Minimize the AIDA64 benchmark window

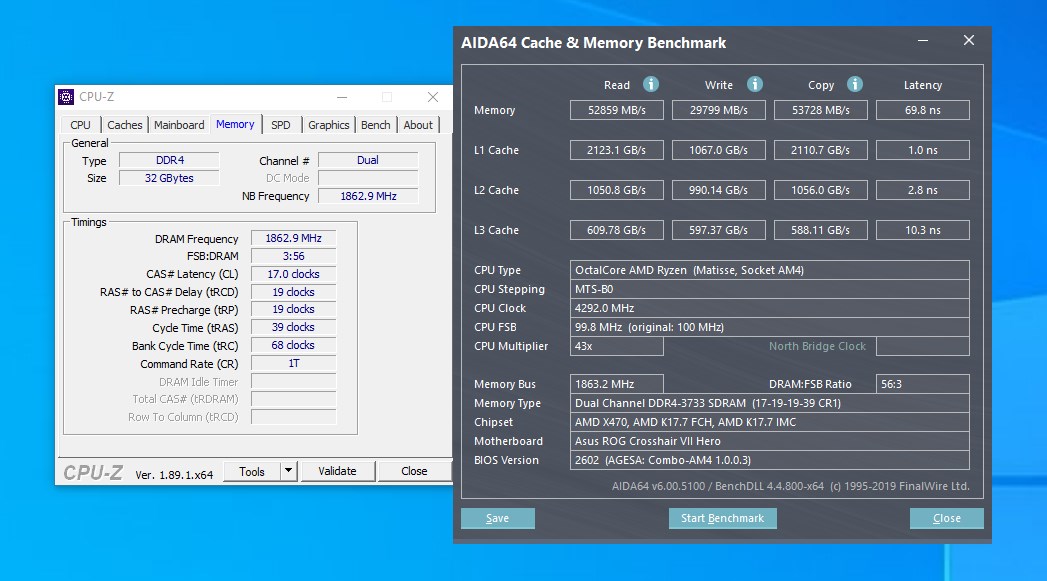(923, 41)
